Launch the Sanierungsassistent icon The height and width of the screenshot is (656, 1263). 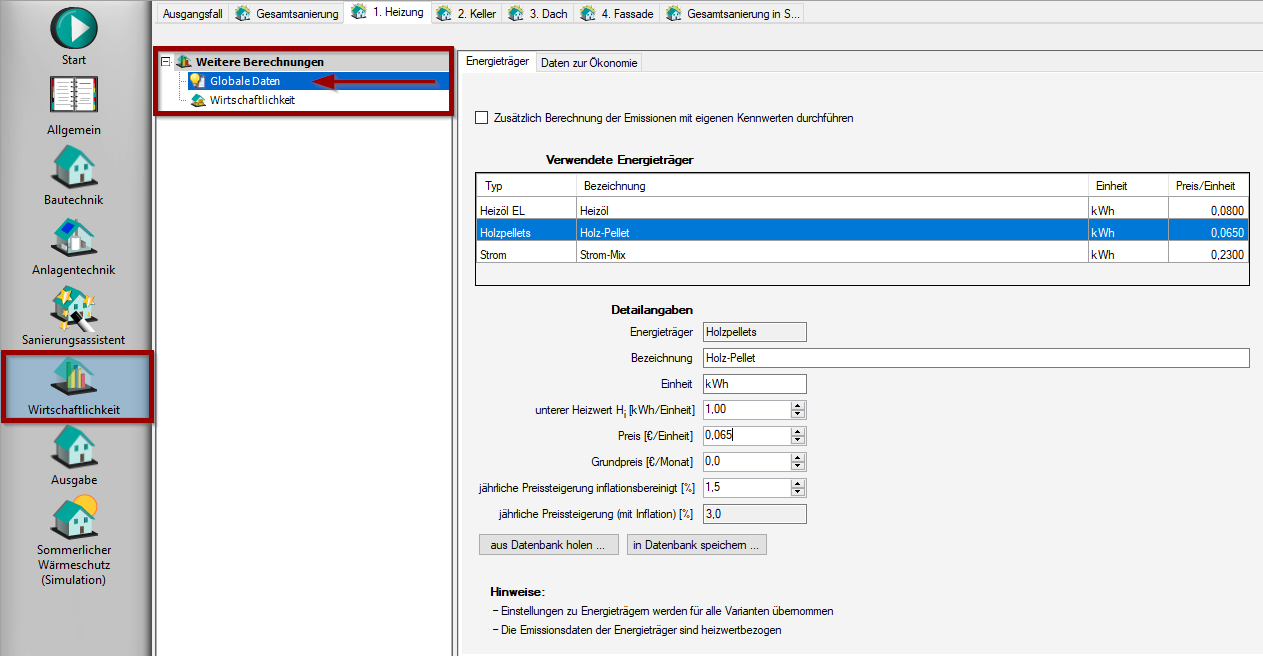pos(74,307)
